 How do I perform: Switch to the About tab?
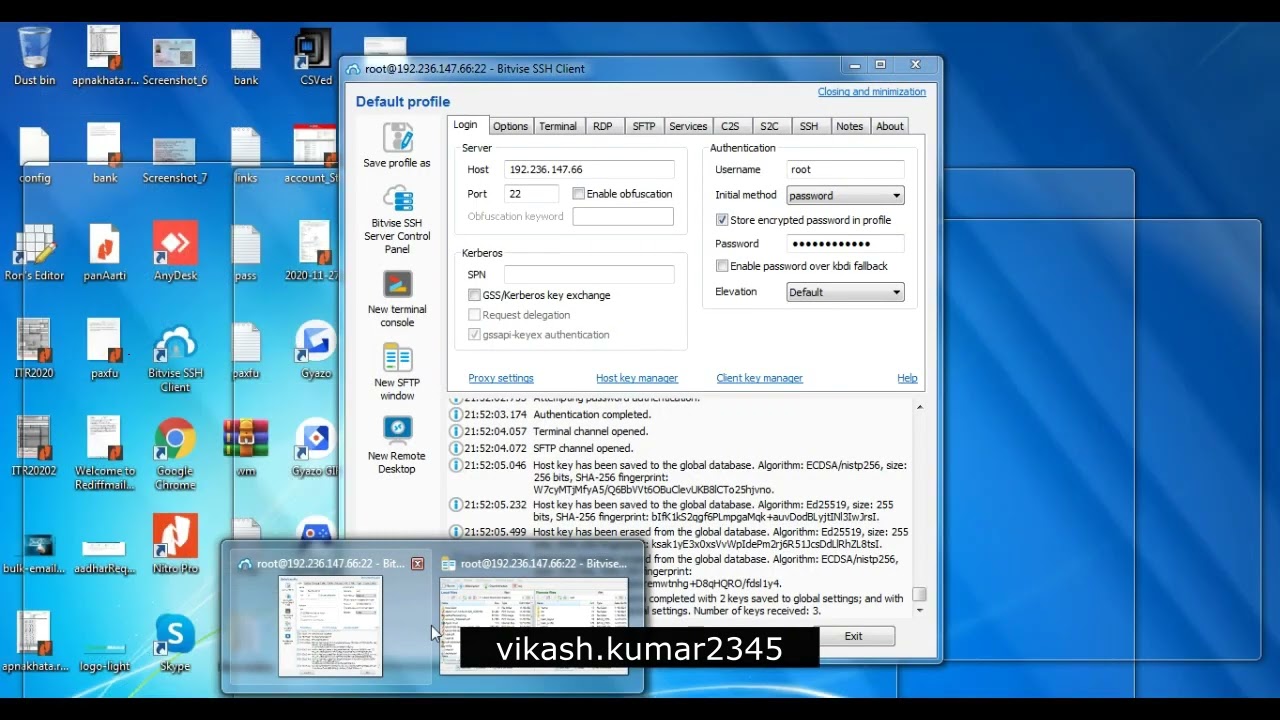889,126
